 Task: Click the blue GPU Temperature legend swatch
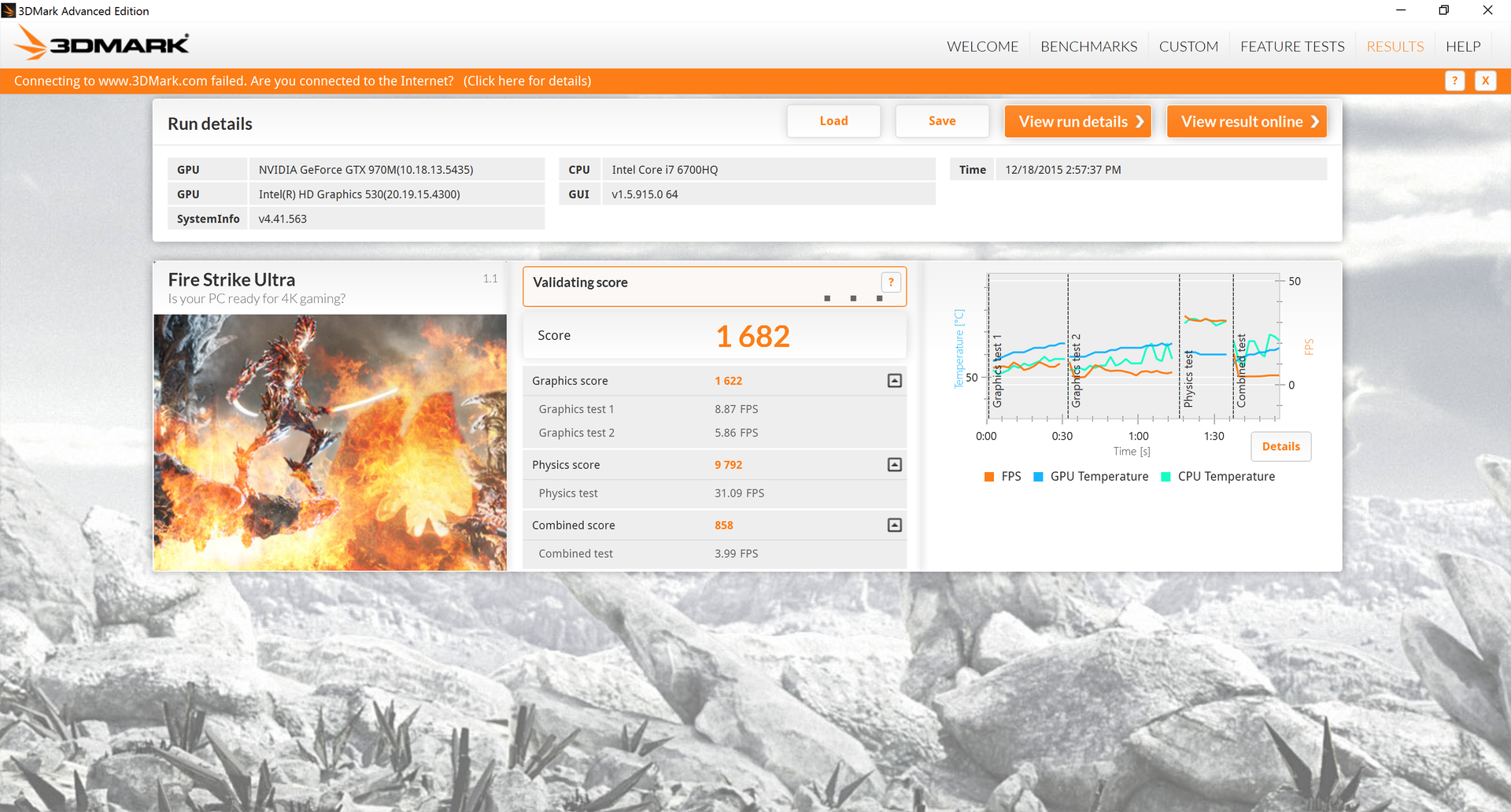(x=1038, y=477)
